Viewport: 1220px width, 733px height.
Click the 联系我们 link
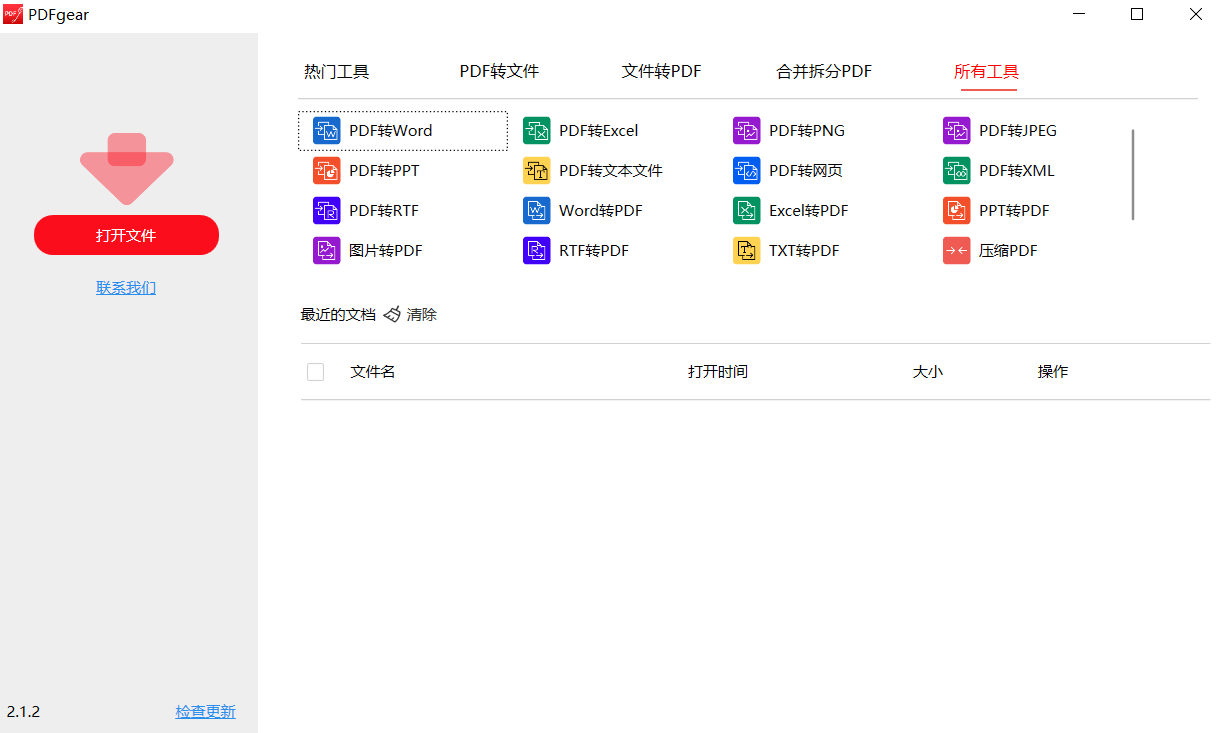[126, 288]
